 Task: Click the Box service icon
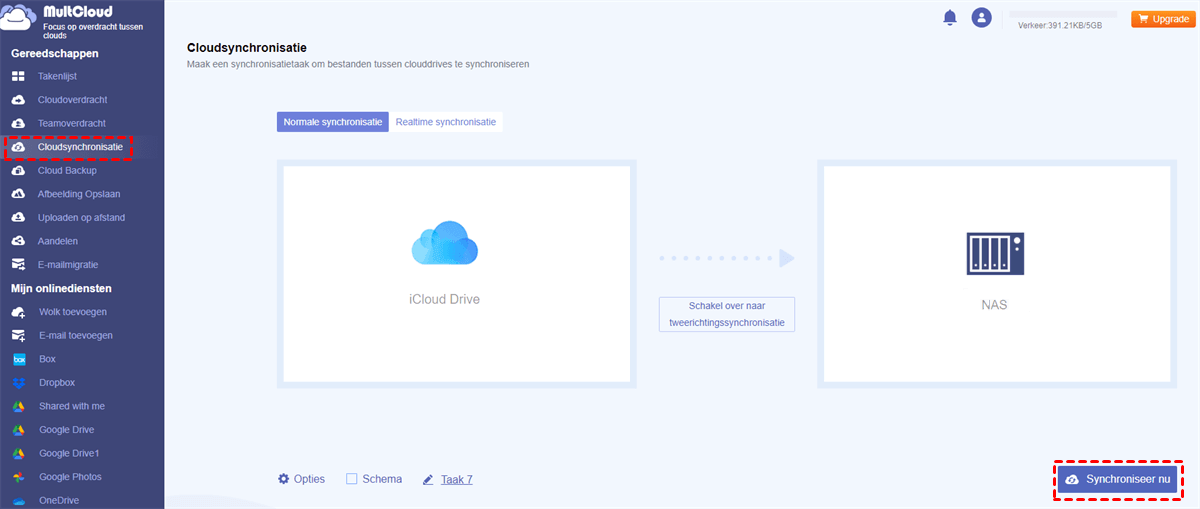(18, 359)
